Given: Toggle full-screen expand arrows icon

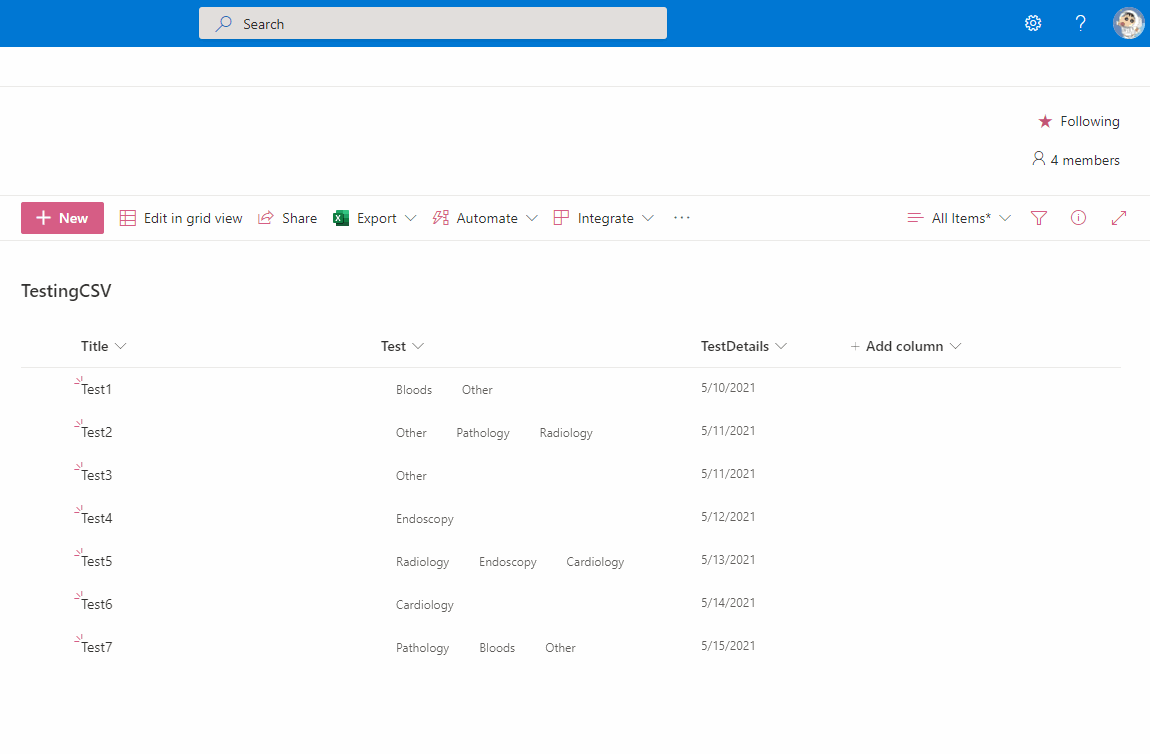Looking at the screenshot, I should [1118, 218].
